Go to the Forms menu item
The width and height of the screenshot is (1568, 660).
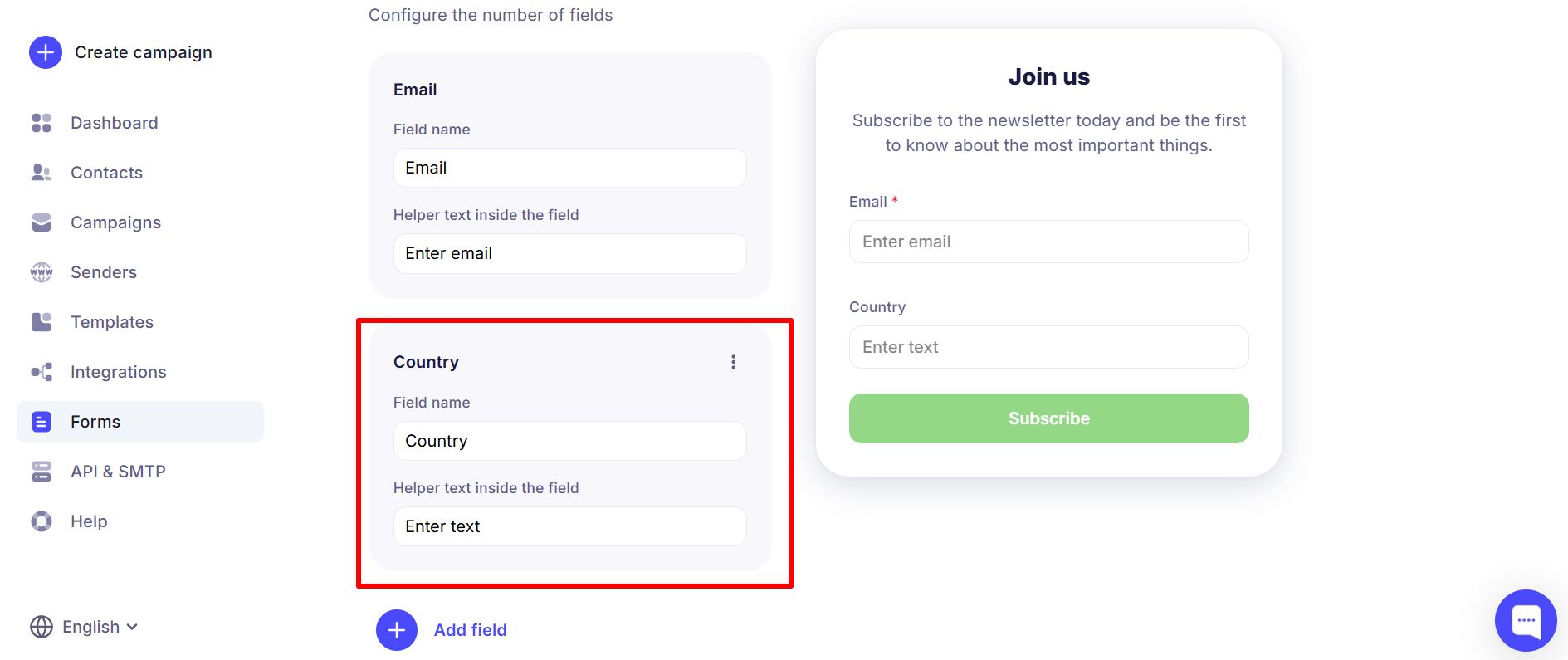click(x=95, y=422)
